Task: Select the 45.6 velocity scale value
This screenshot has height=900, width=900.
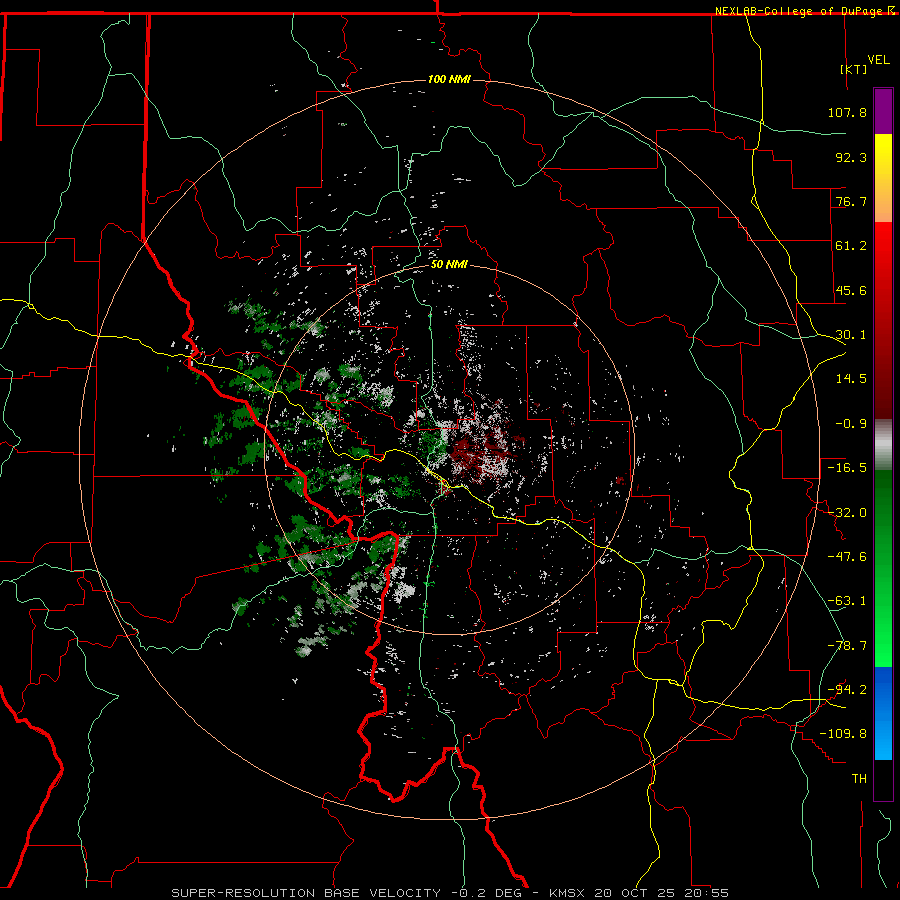Action: tap(851, 290)
